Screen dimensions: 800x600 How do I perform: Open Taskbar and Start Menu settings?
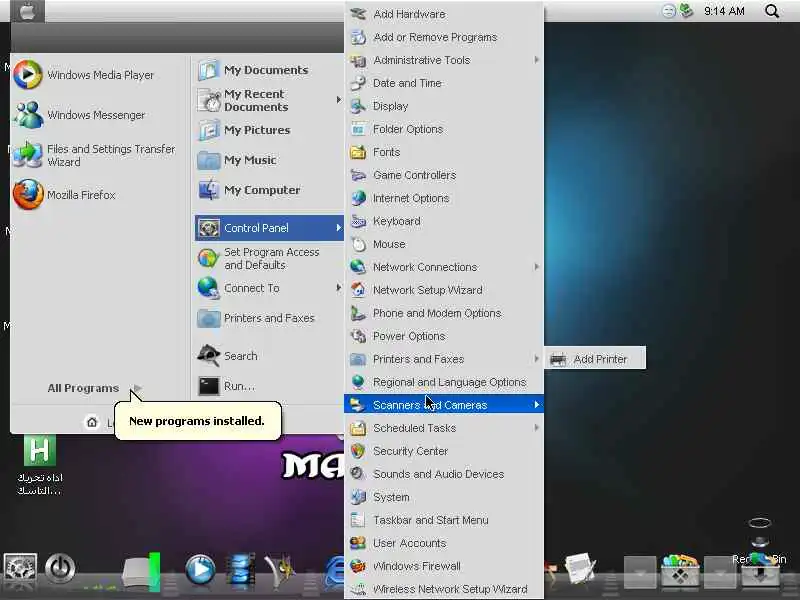[444, 519]
